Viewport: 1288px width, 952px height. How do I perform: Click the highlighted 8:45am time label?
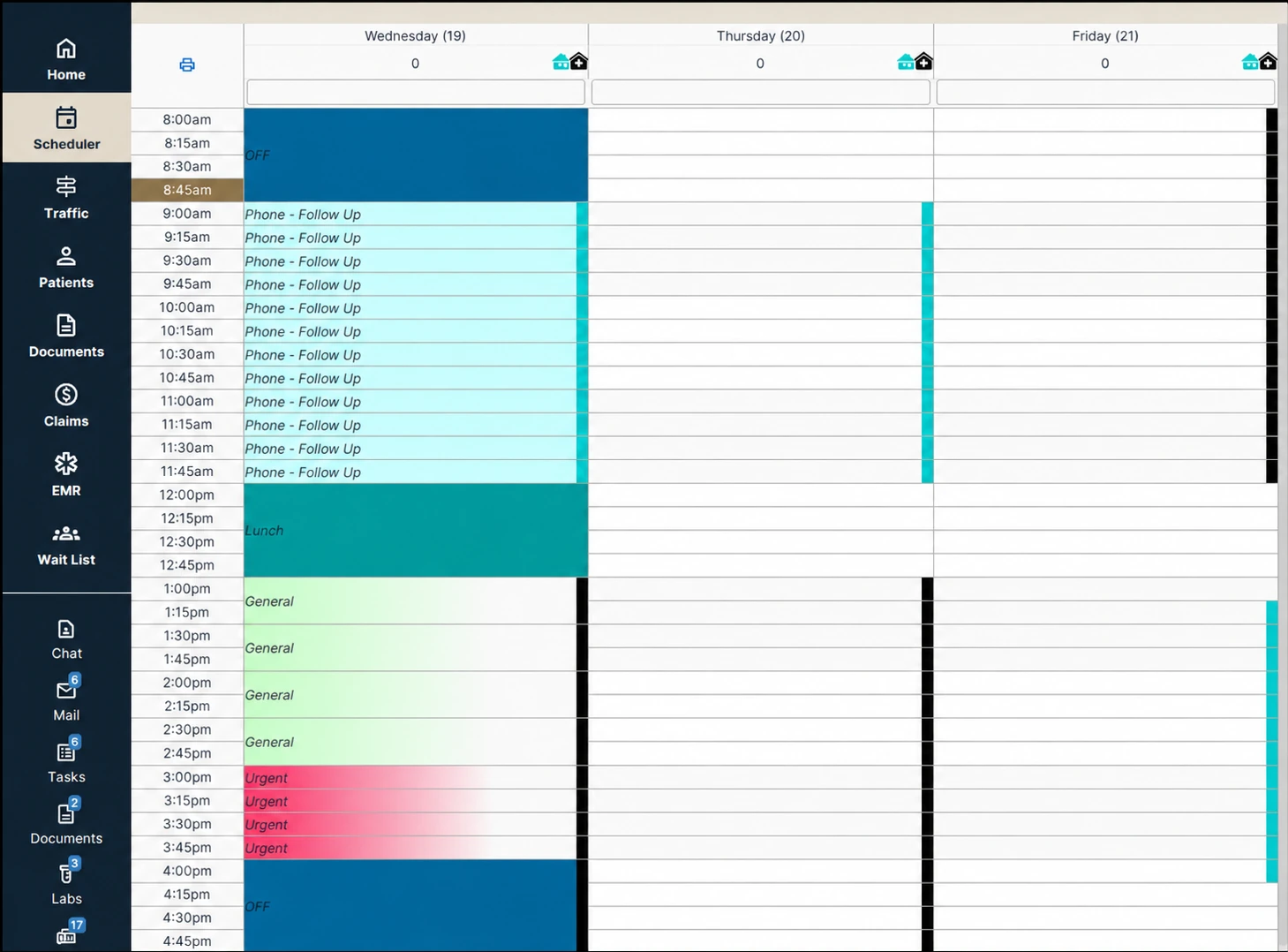coord(187,190)
